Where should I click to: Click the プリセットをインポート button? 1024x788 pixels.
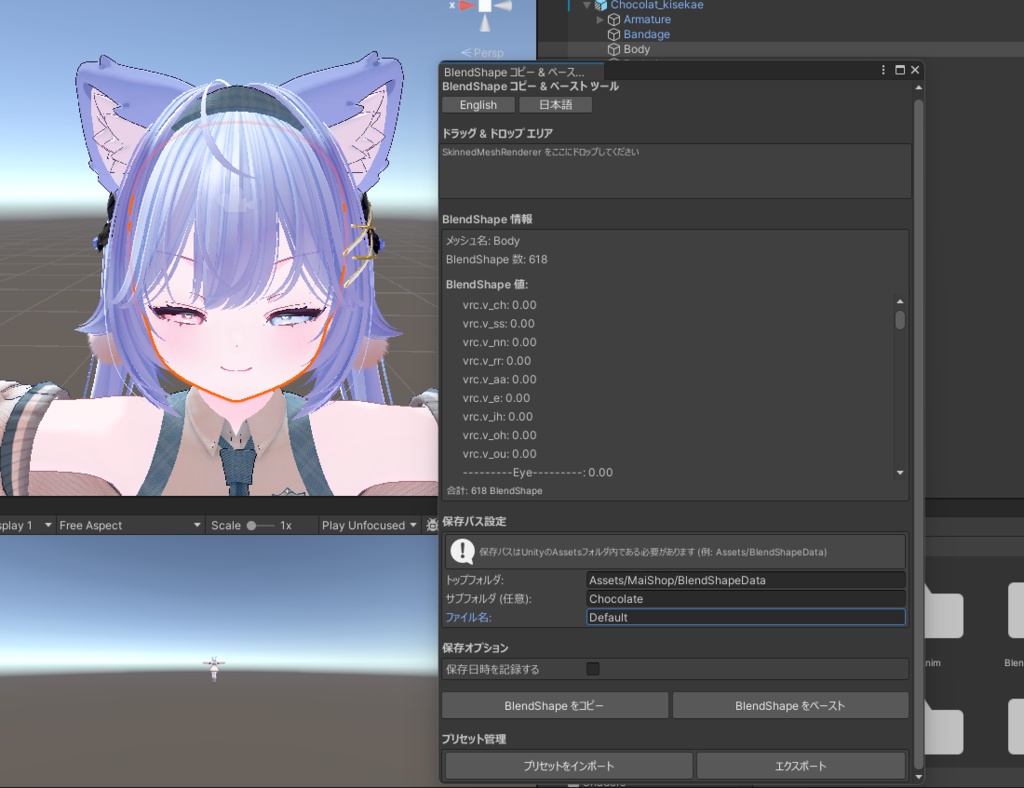click(567, 766)
